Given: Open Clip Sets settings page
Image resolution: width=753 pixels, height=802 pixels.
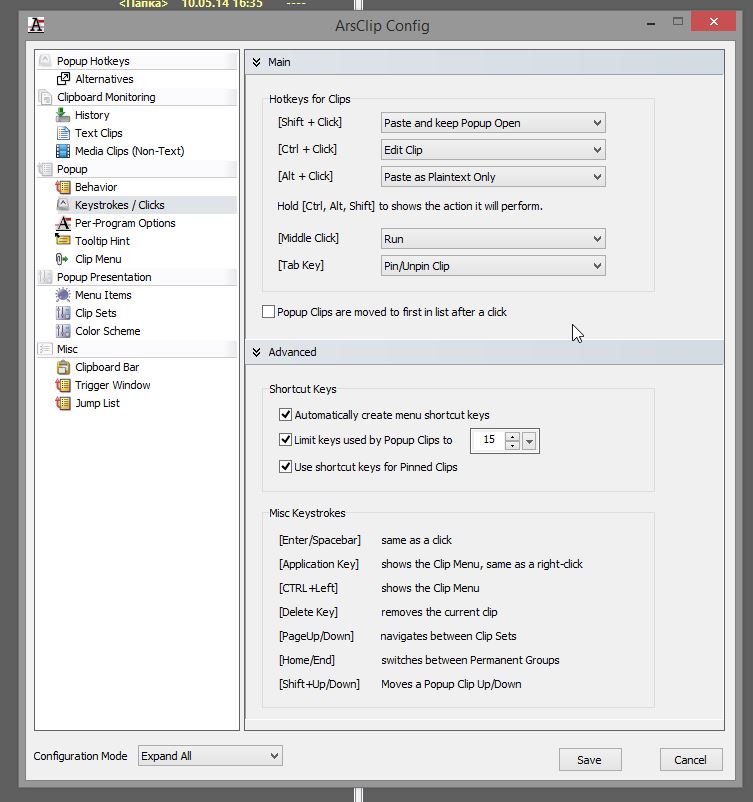Looking at the screenshot, I should tap(96, 313).
